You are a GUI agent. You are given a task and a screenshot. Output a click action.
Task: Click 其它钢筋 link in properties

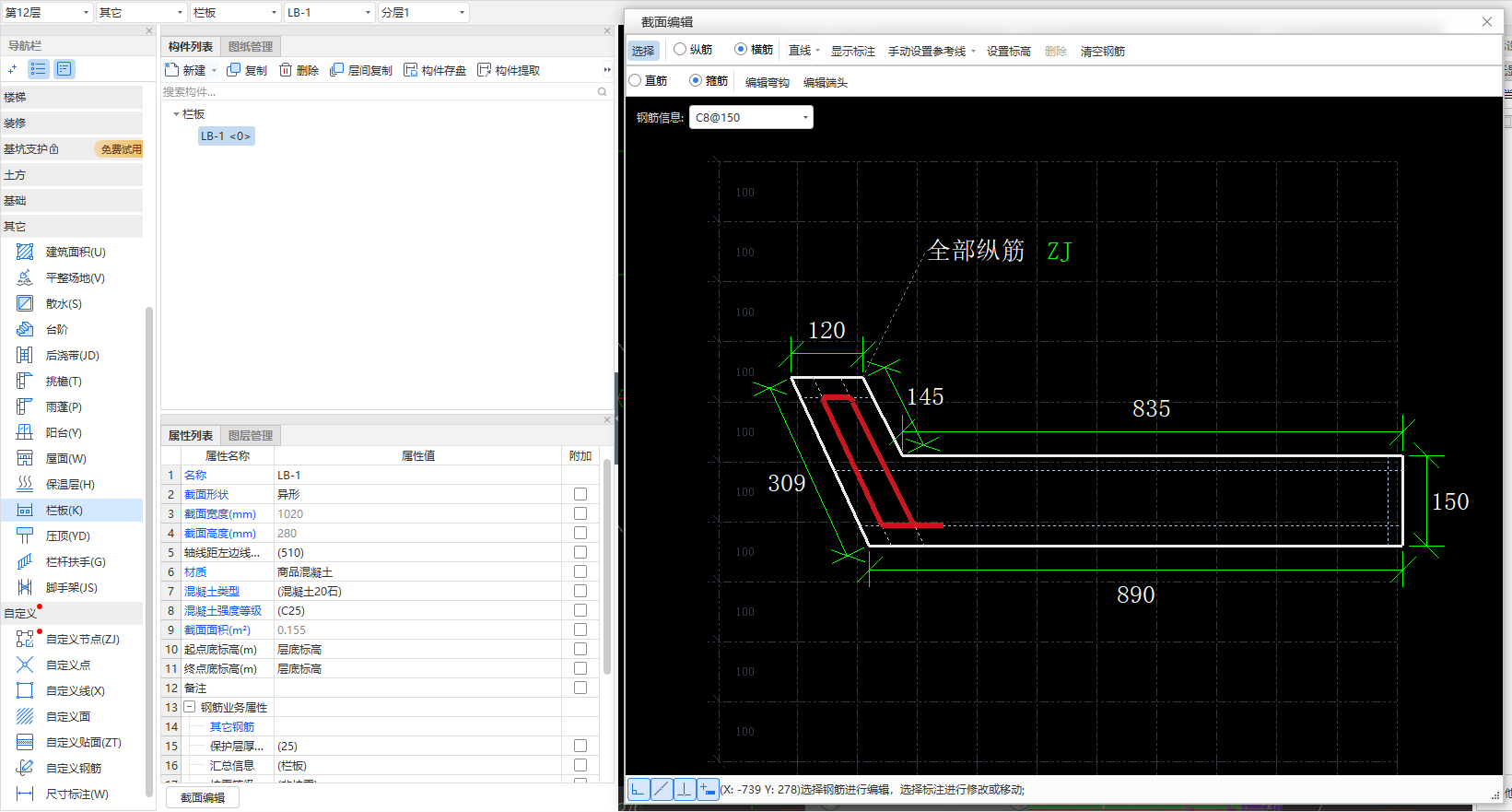click(x=232, y=726)
